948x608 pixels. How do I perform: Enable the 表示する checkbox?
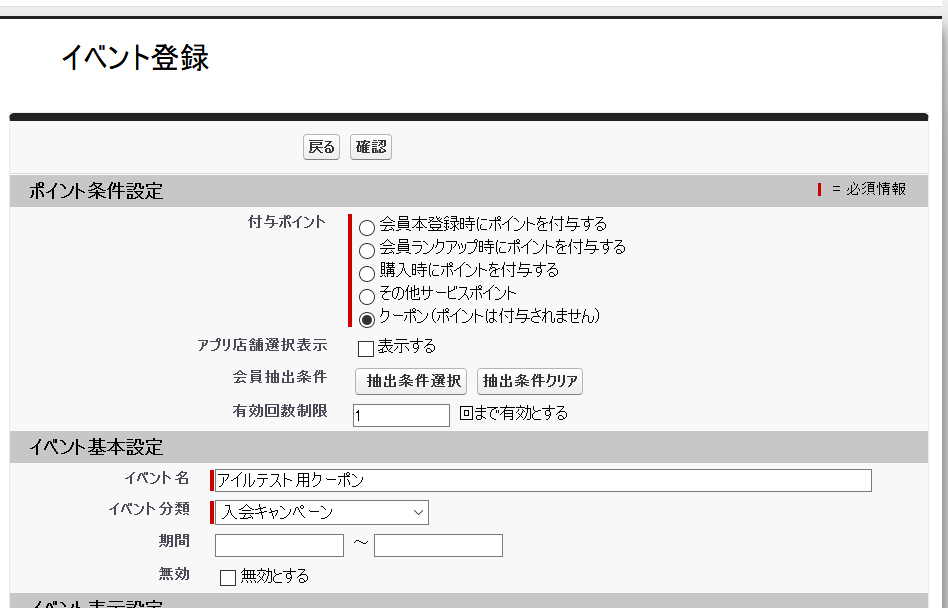(x=366, y=347)
